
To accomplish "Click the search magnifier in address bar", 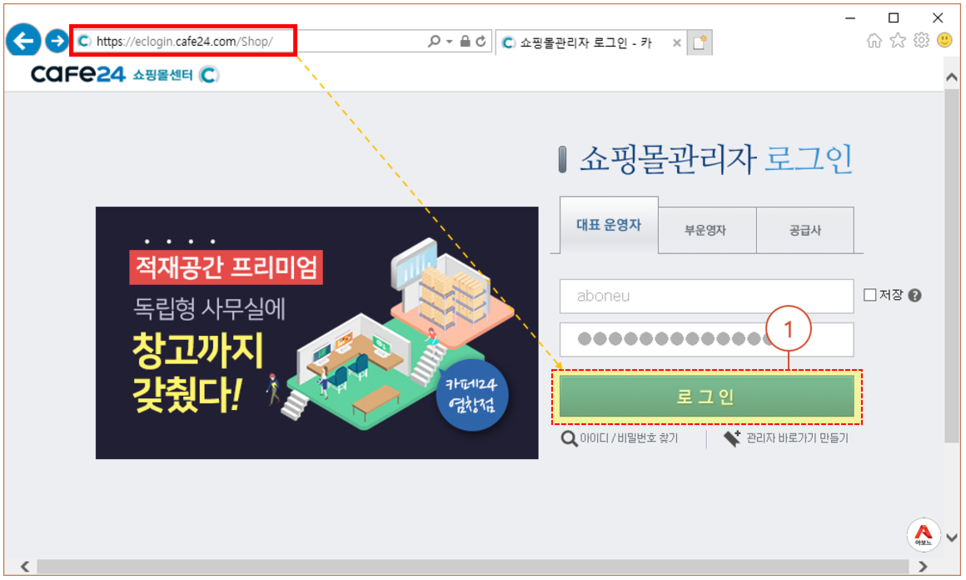I will [434, 41].
